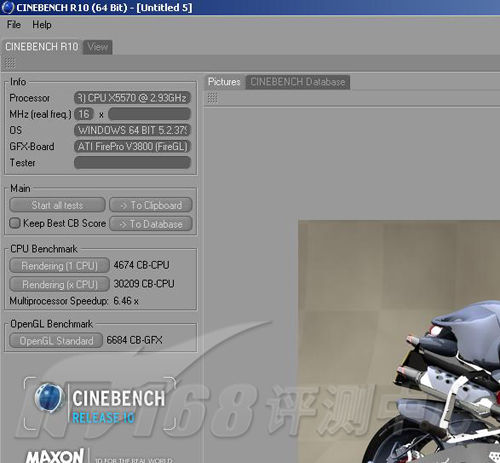
Task: Select the Pictures tab
Action: coord(224,82)
